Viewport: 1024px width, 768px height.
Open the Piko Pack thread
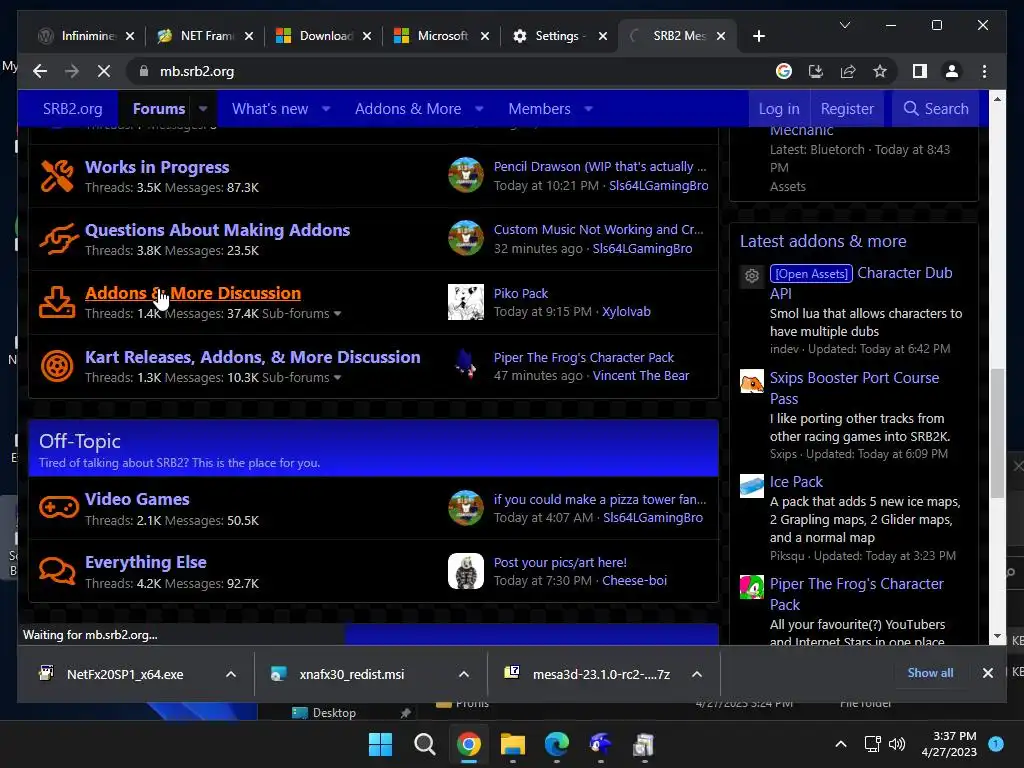click(520, 293)
